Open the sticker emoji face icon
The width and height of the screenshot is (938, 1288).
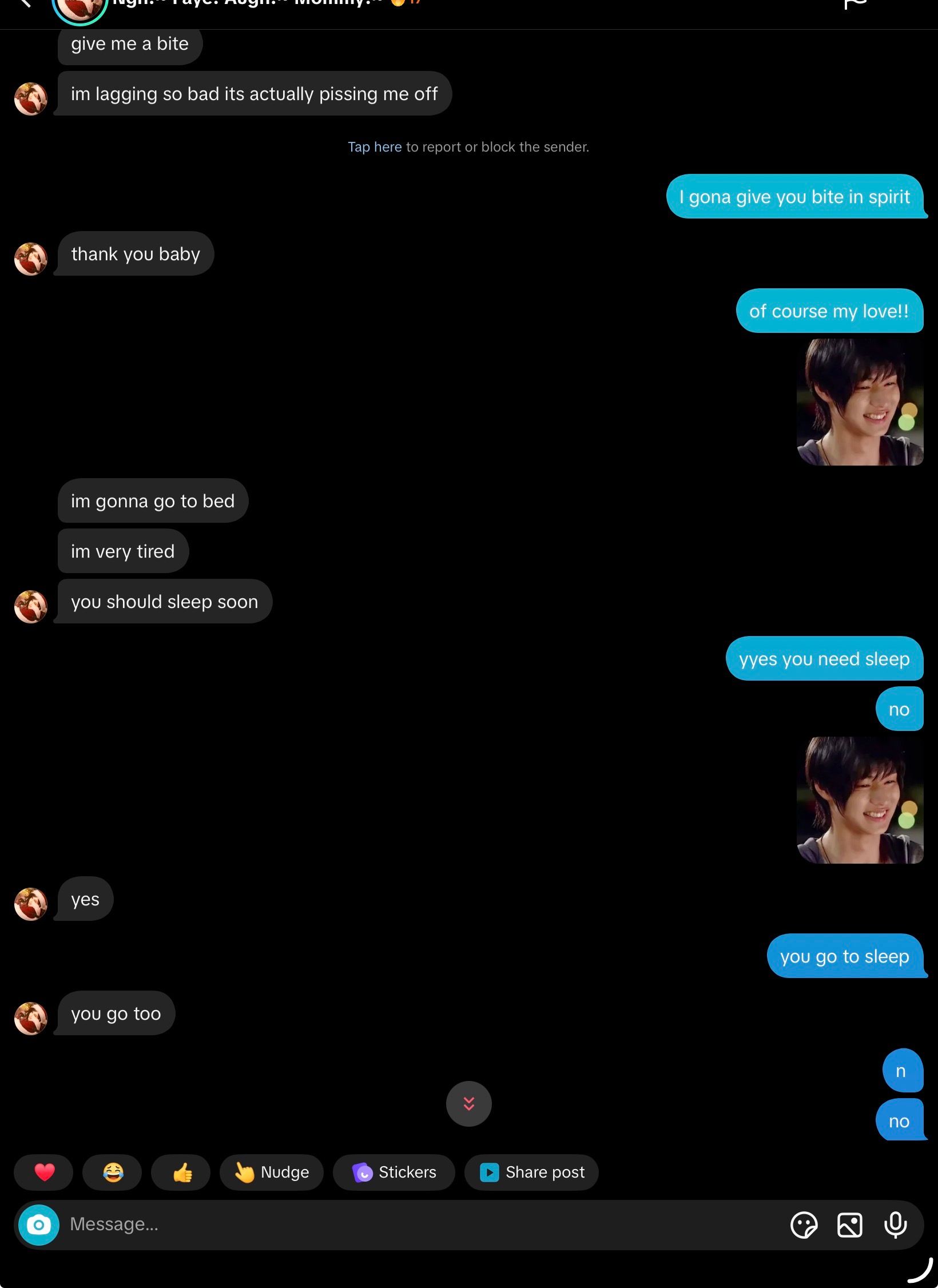(804, 1225)
